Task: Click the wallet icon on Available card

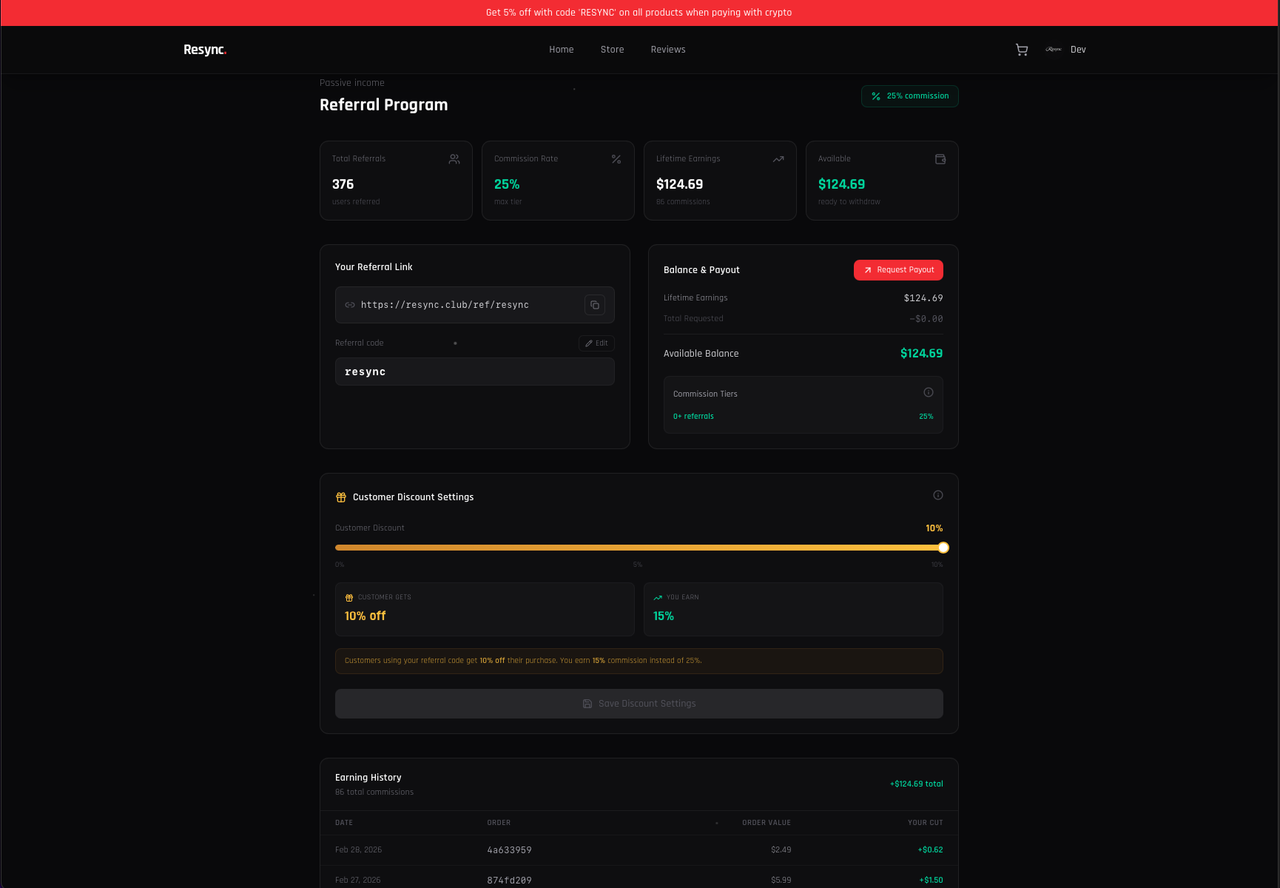Action: coord(940,158)
